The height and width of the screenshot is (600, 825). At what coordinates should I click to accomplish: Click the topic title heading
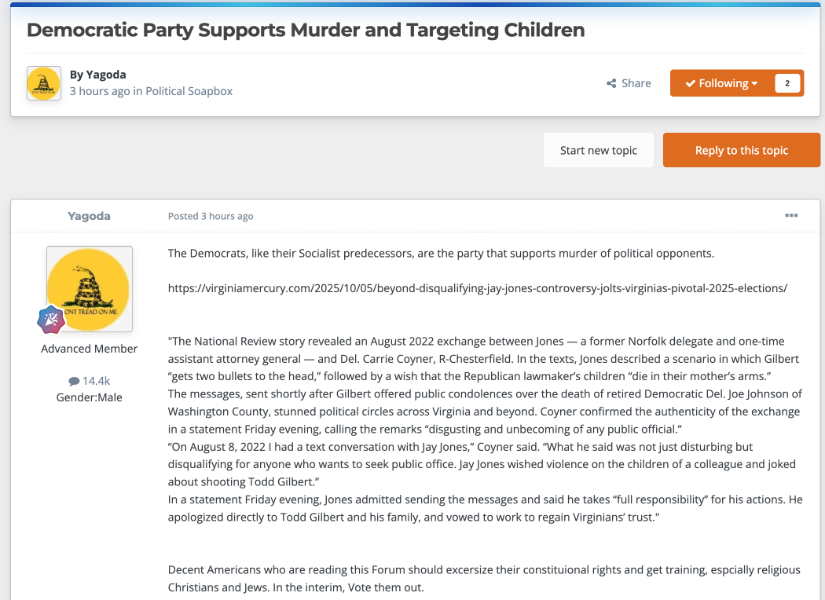[305, 30]
